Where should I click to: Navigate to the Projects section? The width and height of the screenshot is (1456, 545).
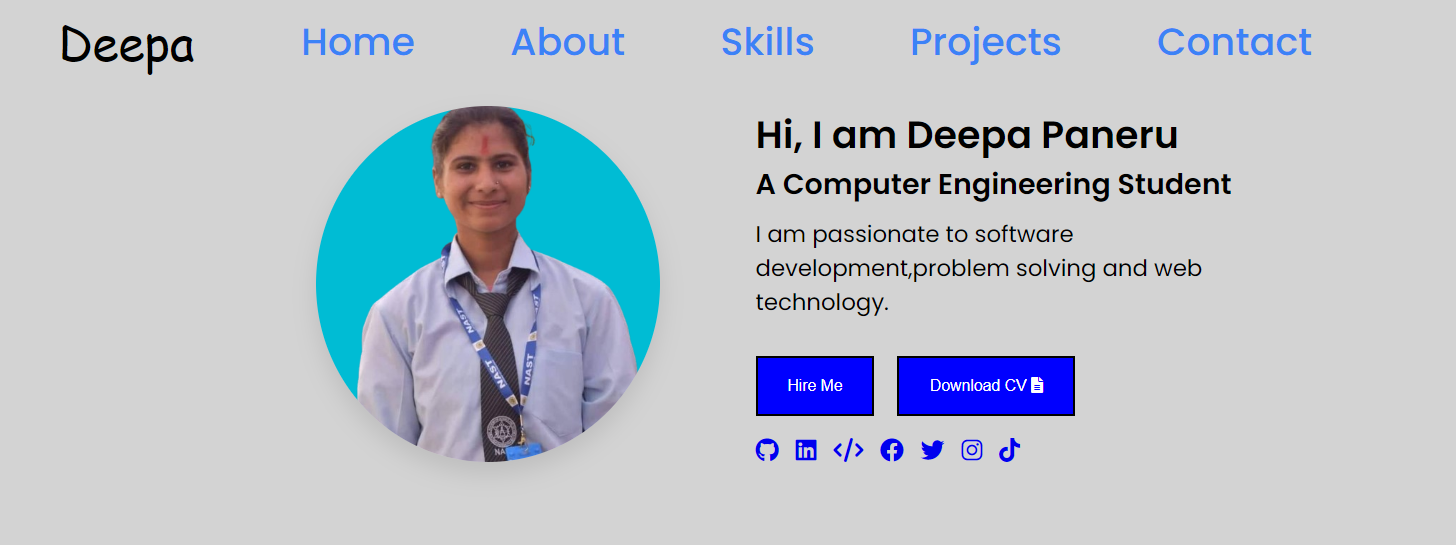coord(986,42)
